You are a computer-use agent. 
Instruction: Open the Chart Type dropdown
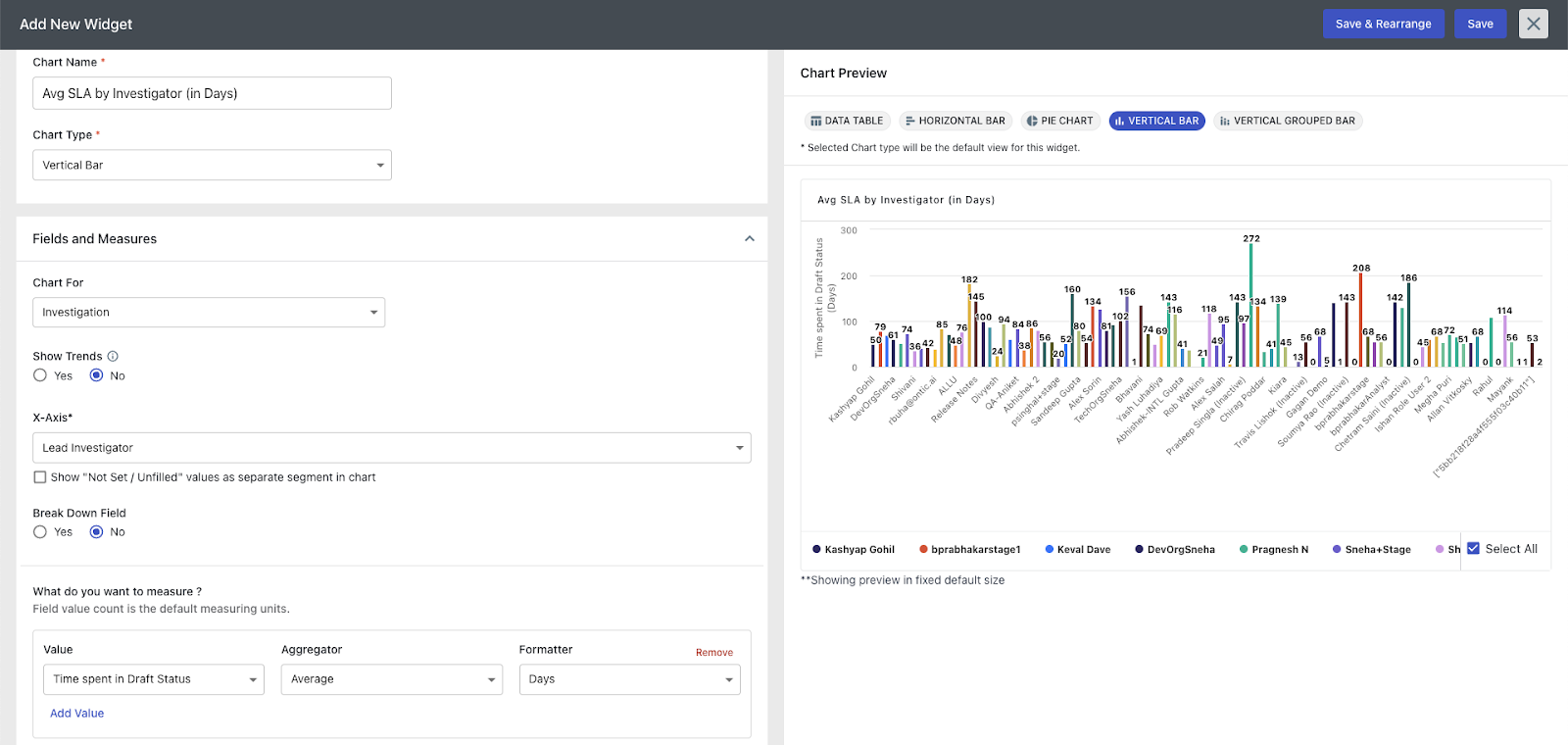point(212,166)
